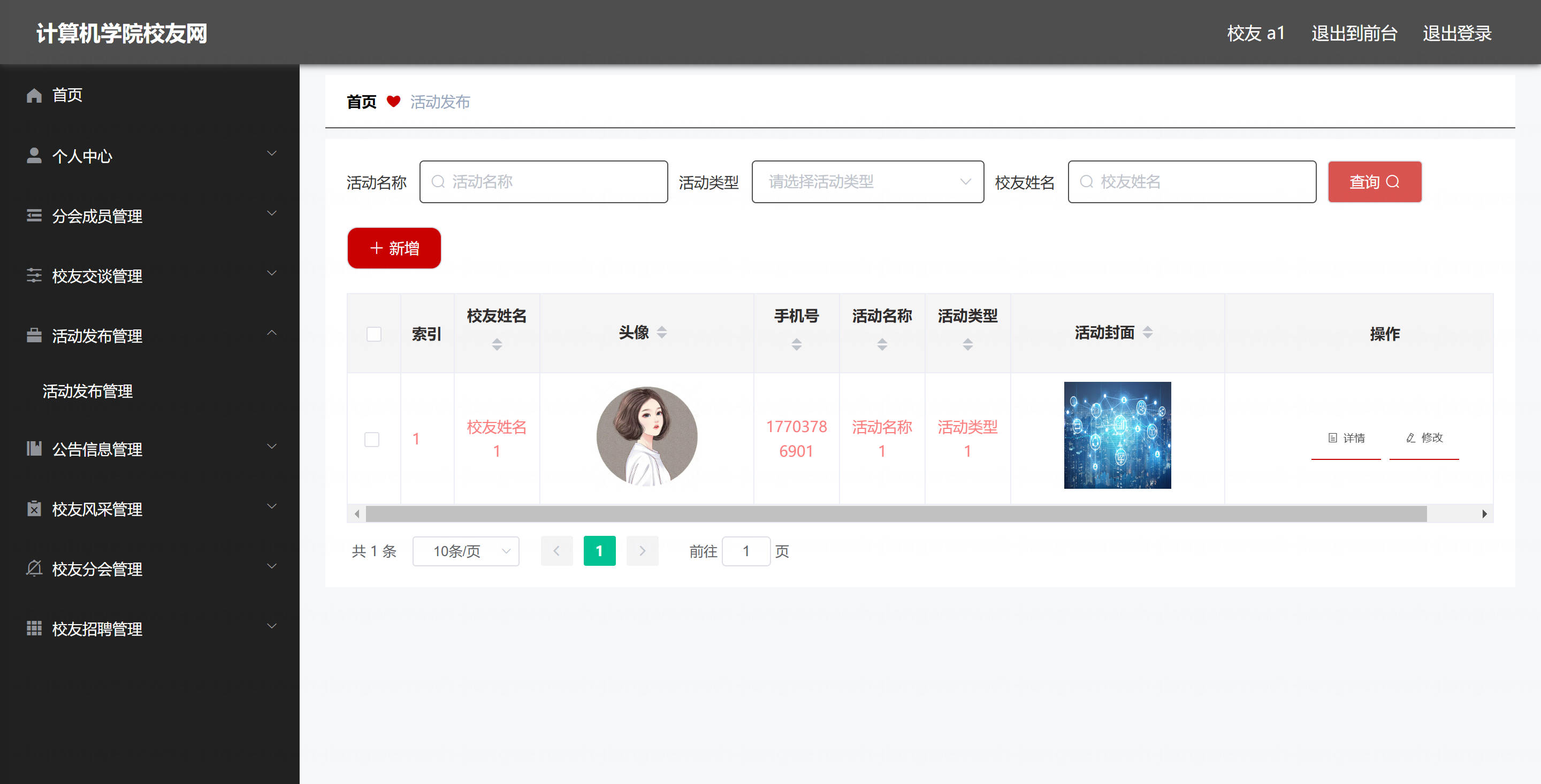Focus the 活动名称 search input
This screenshot has height=784, width=1541.
[x=543, y=182]
